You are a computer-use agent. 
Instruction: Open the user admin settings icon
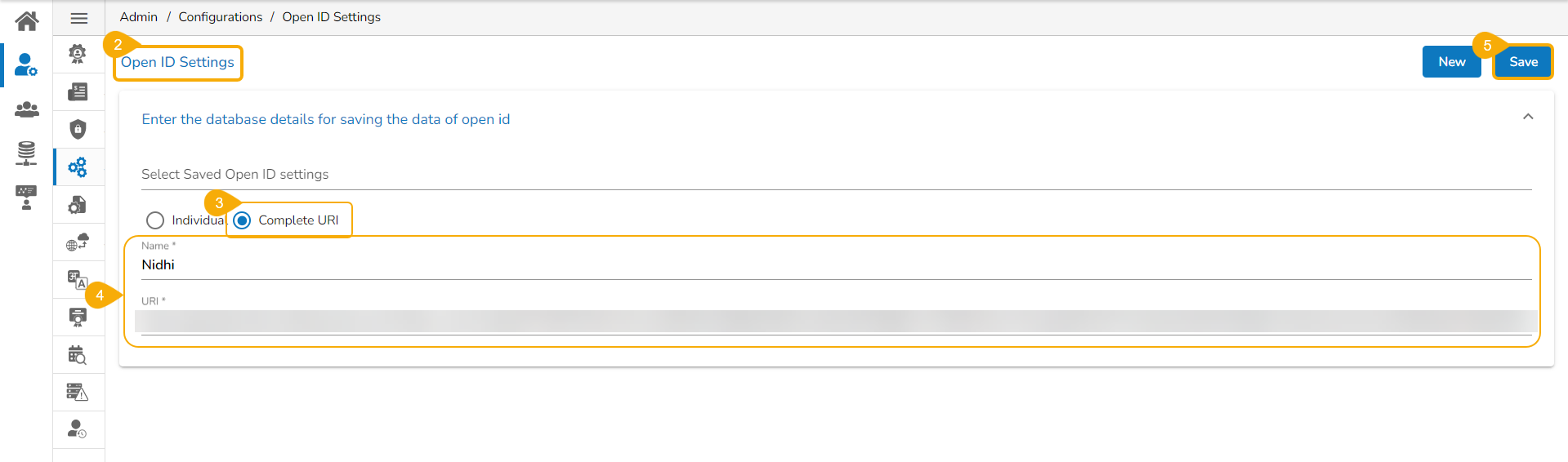[x=26, y=64]
